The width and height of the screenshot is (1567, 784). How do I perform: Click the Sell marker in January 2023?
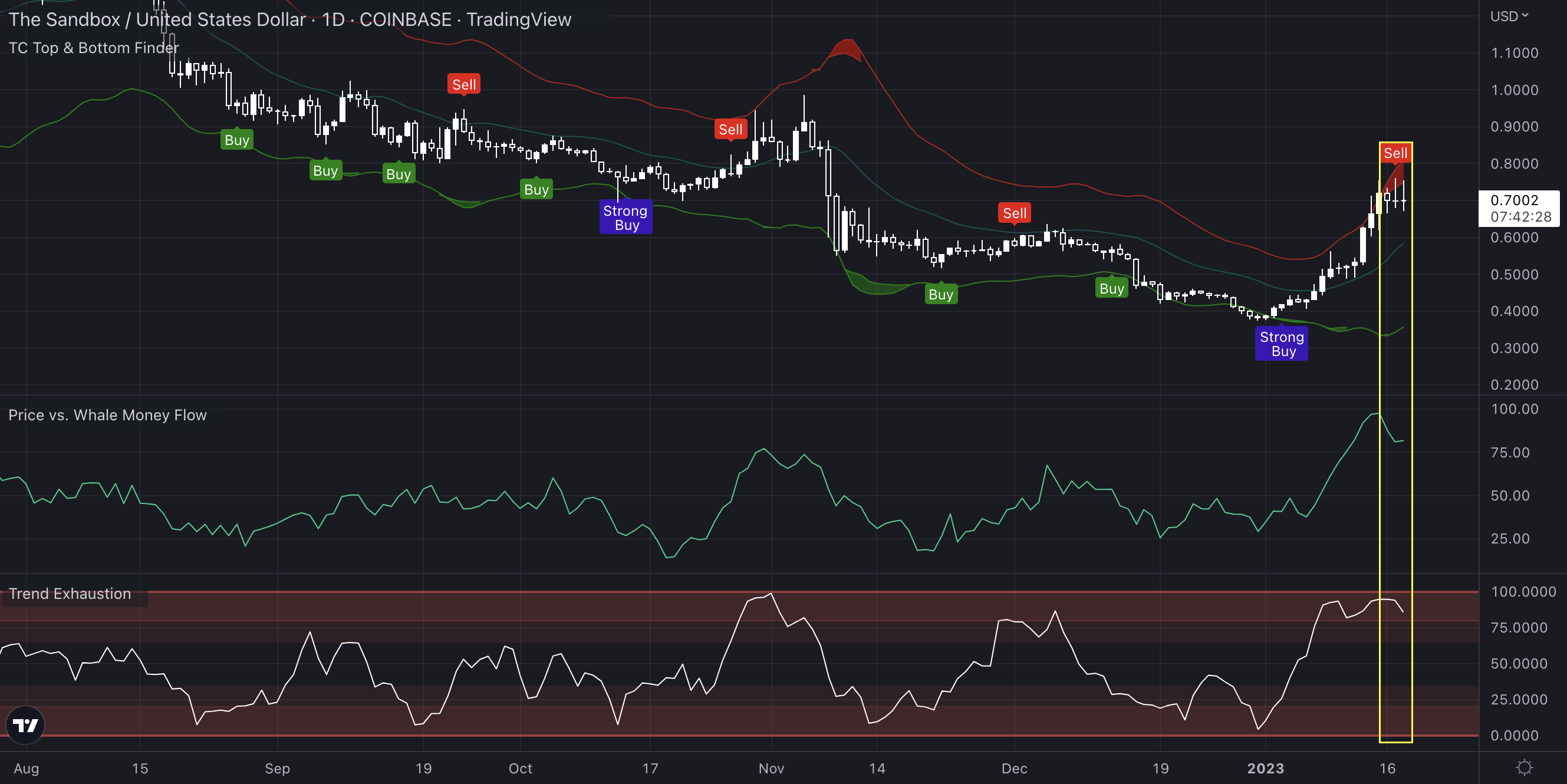point(1395,153)
